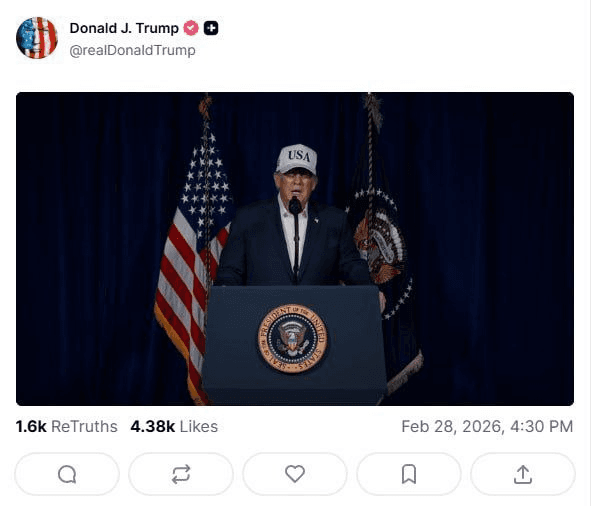The image size is (599, 506).
Task: Open the Donald J. Trump display name
Action: point(124,28)
